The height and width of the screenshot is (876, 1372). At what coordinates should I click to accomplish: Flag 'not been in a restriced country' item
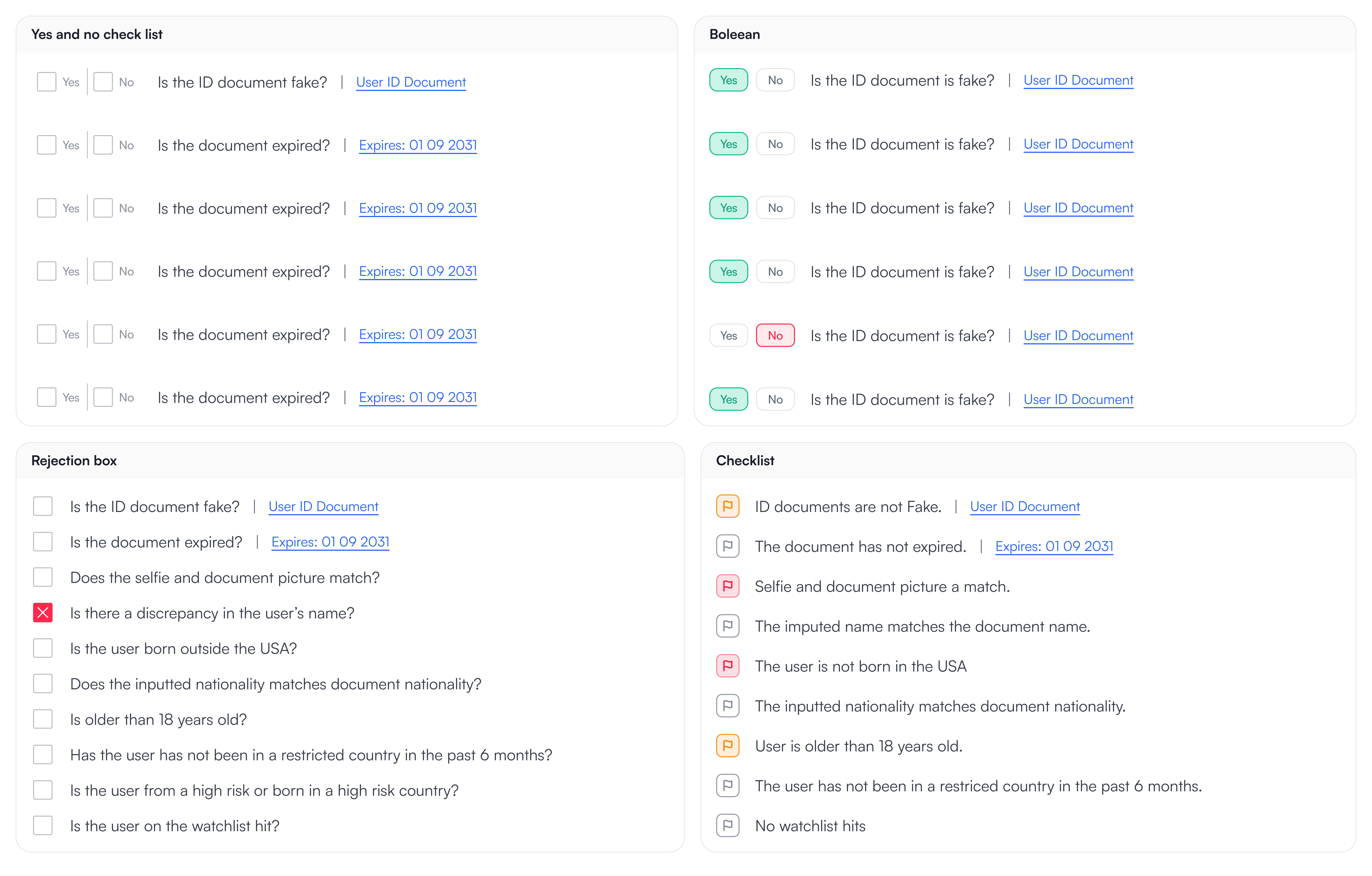point(728,785)
